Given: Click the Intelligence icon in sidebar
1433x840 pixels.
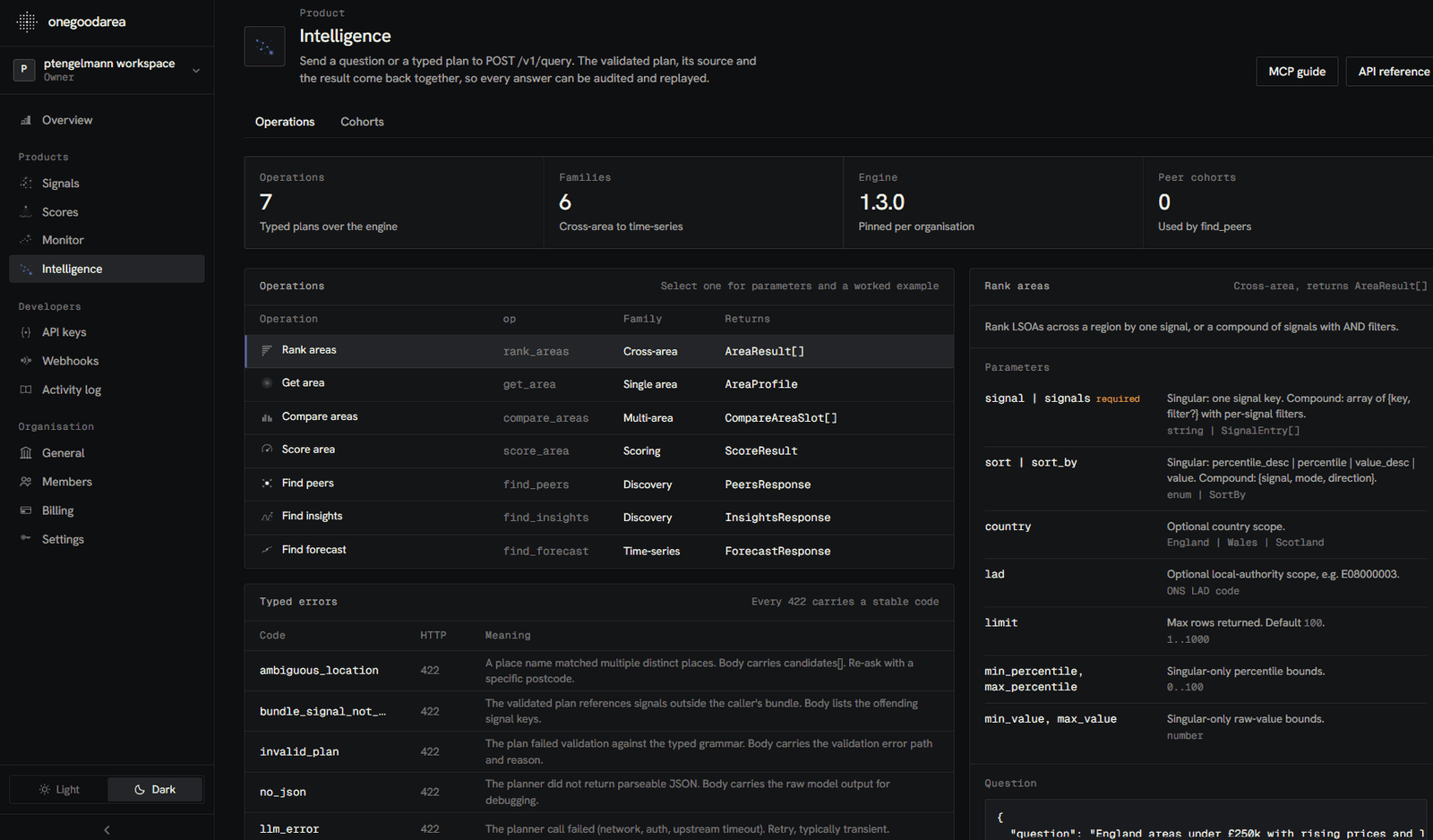Looking at the screenshot, I should [x=26, y=269].
